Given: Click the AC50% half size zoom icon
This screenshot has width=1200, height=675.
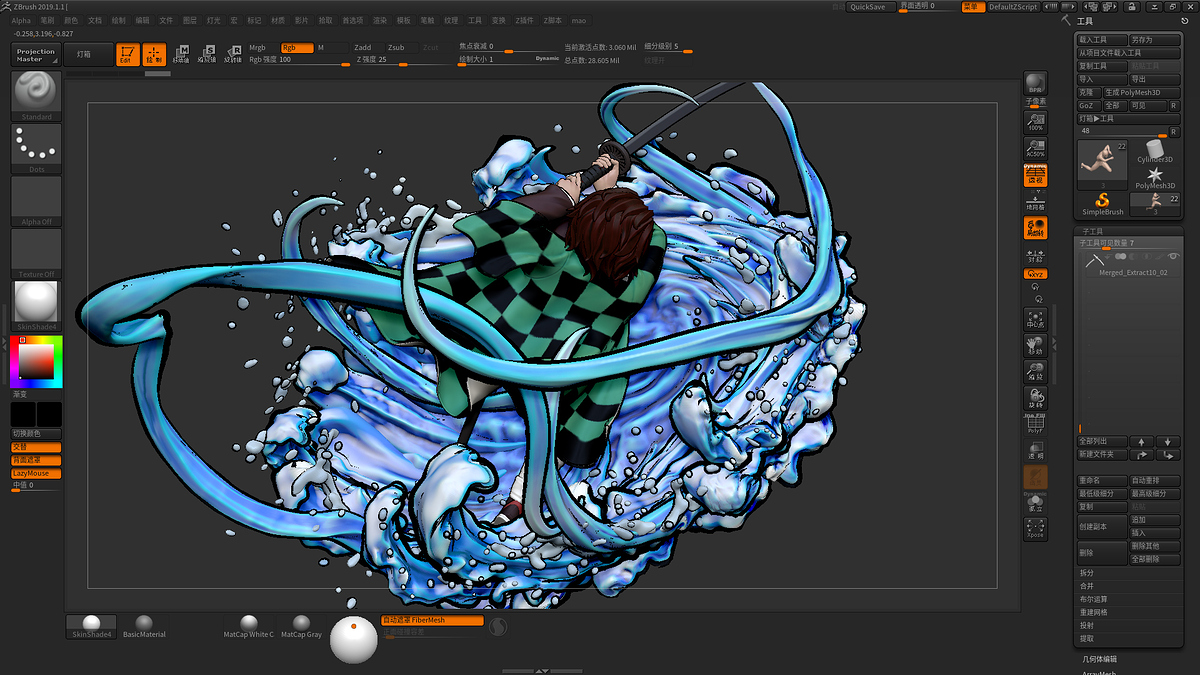Looking at the screenshot, I should [1035, 148].
